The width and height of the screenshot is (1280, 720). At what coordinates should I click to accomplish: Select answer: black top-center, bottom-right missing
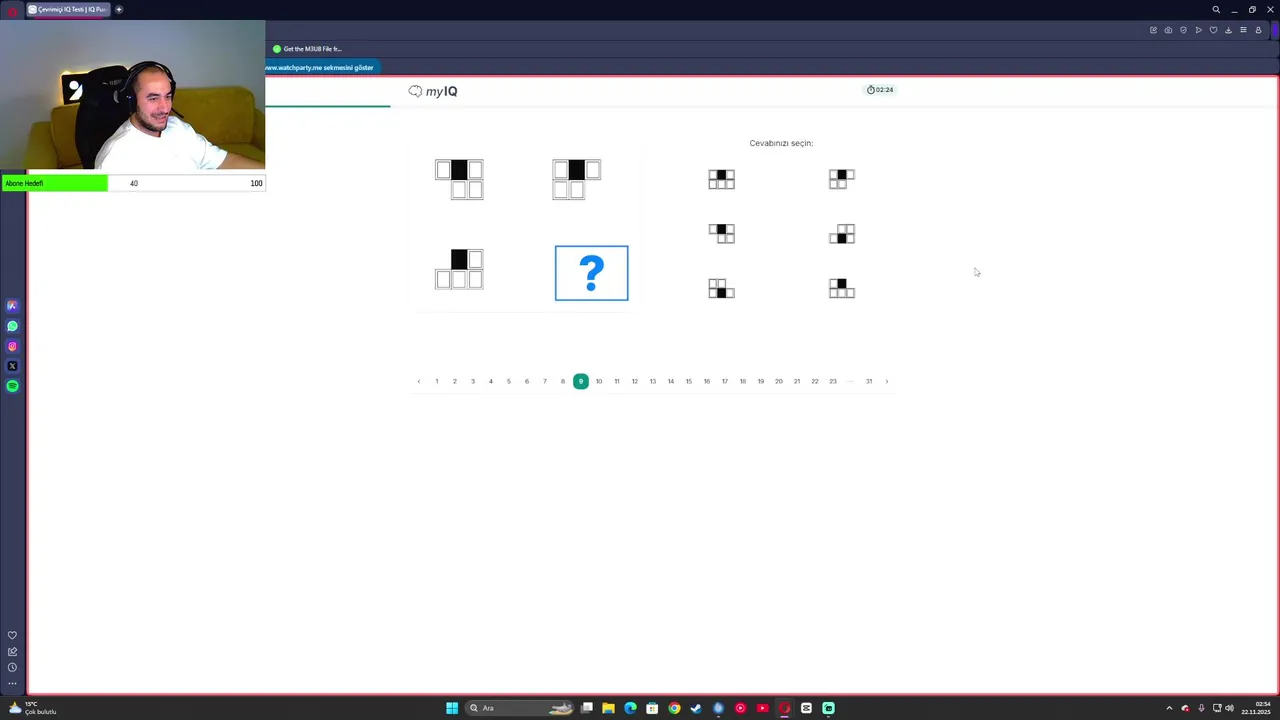tap(841, 179)
